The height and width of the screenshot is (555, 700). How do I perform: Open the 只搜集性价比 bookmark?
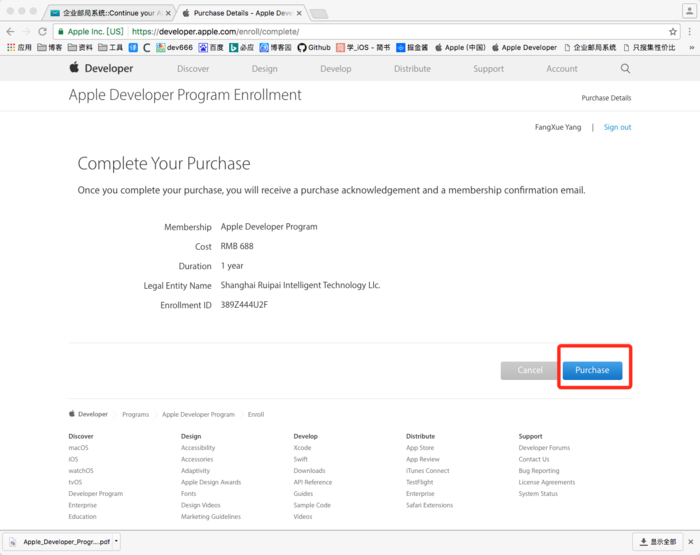point(649,47)
